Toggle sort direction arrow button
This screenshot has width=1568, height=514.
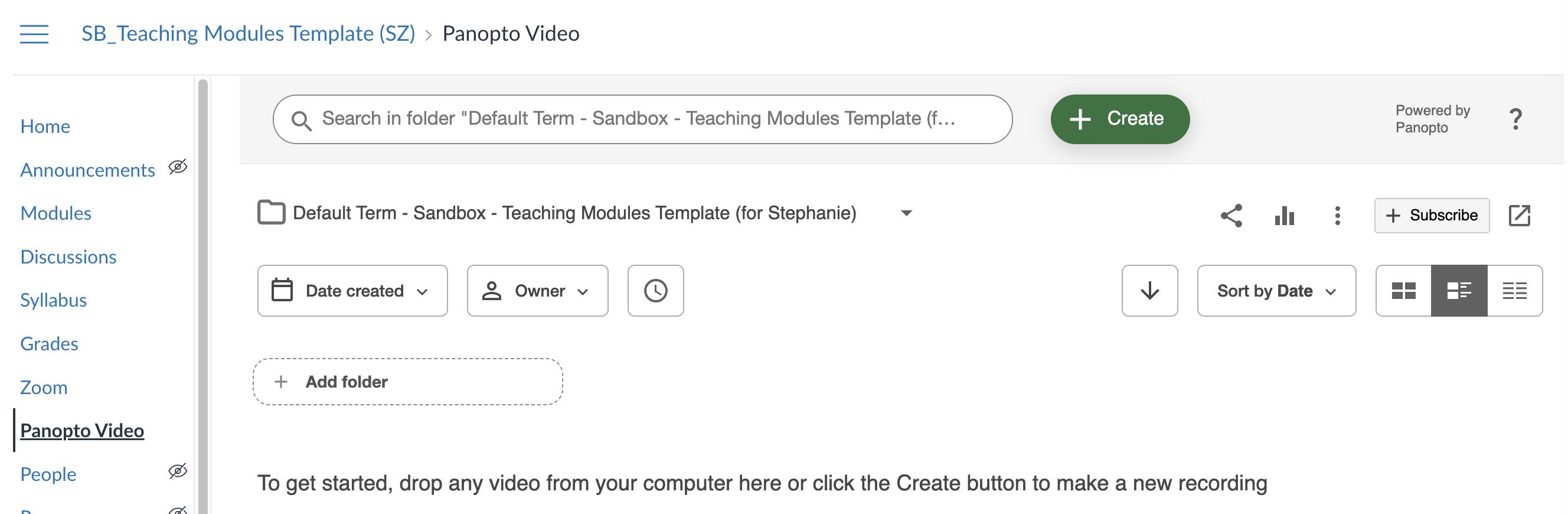coord(1149,291)
